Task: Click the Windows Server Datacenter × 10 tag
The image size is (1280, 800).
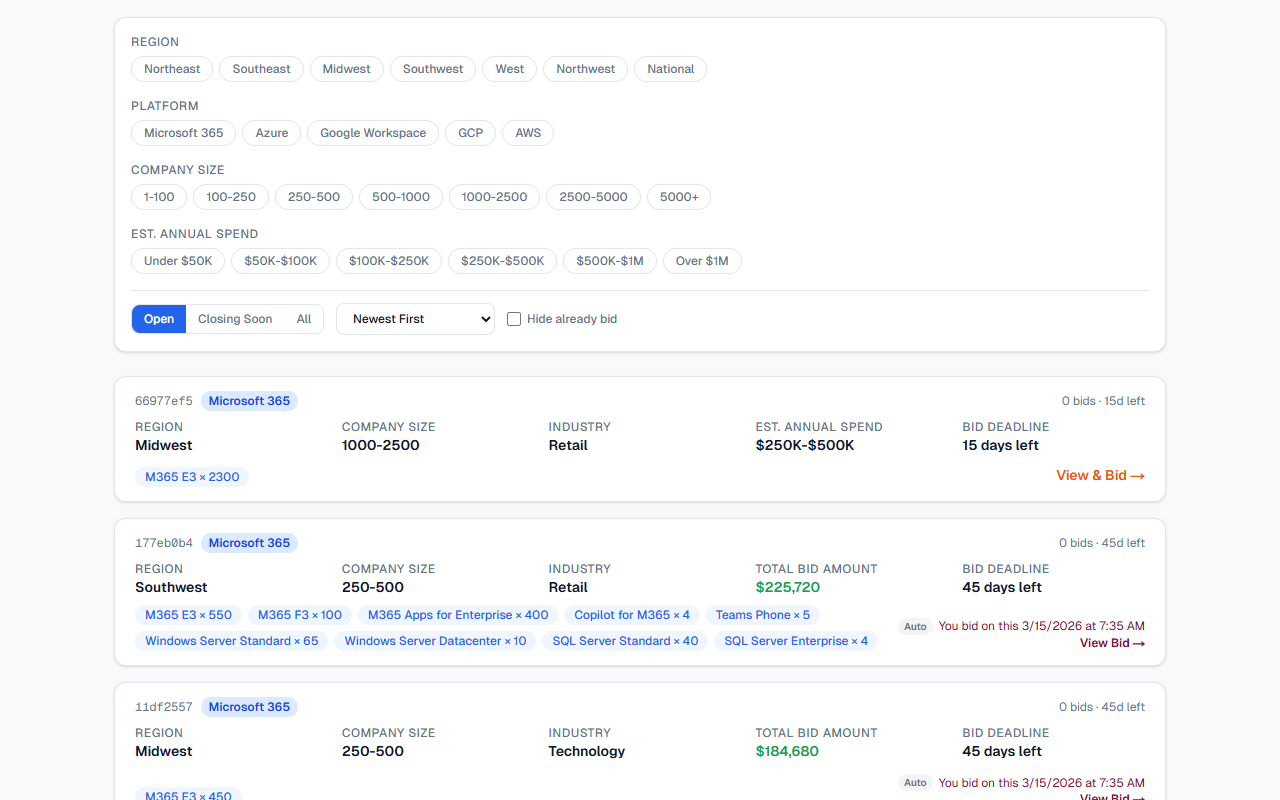Action: point(435,641)
